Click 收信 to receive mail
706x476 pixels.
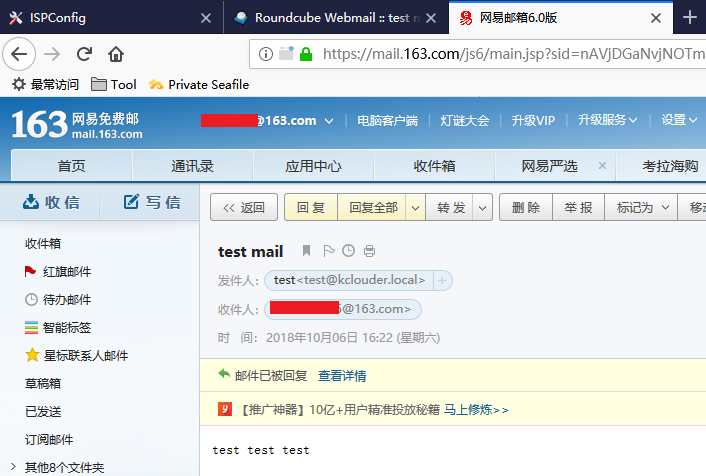tap(51, 202)
